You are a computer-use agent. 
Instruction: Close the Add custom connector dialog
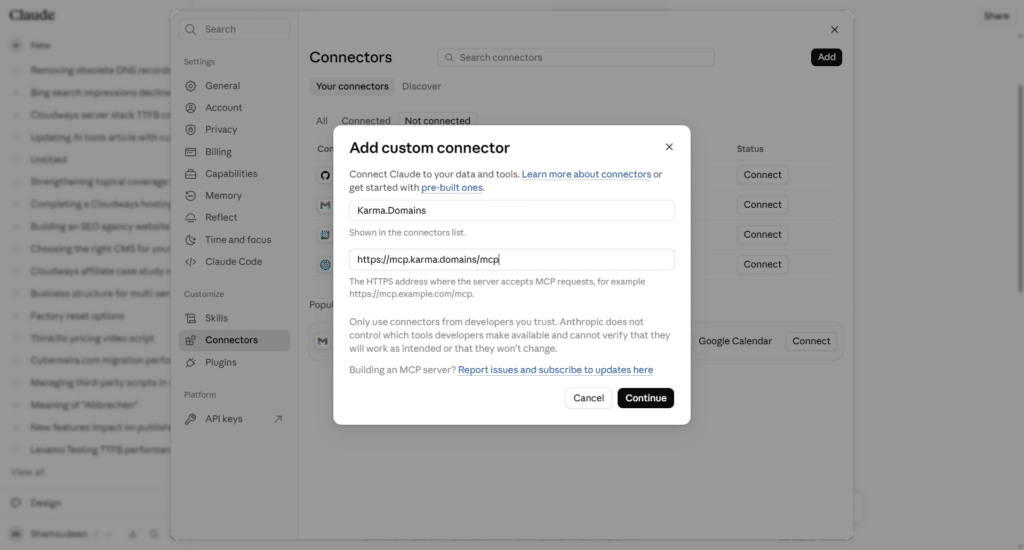(x=669, y=147)
